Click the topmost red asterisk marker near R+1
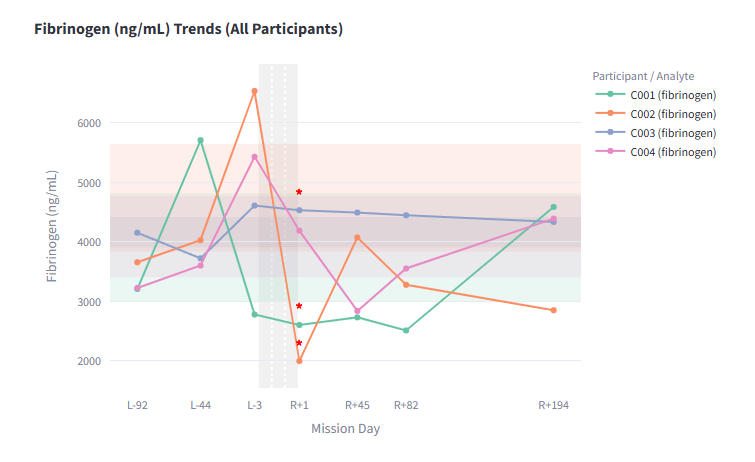Viewport: 755px width, 462px height. (299, 192)
